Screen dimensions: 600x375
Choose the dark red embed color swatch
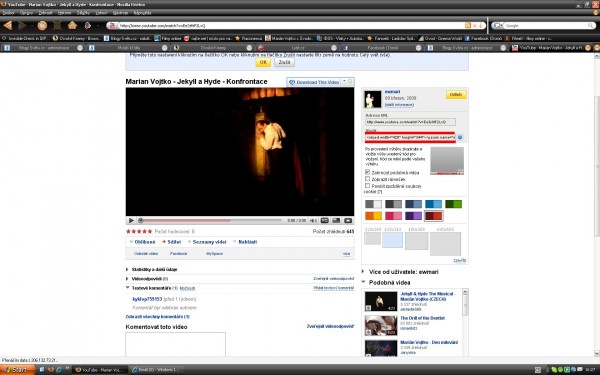(x=434, y=216)
